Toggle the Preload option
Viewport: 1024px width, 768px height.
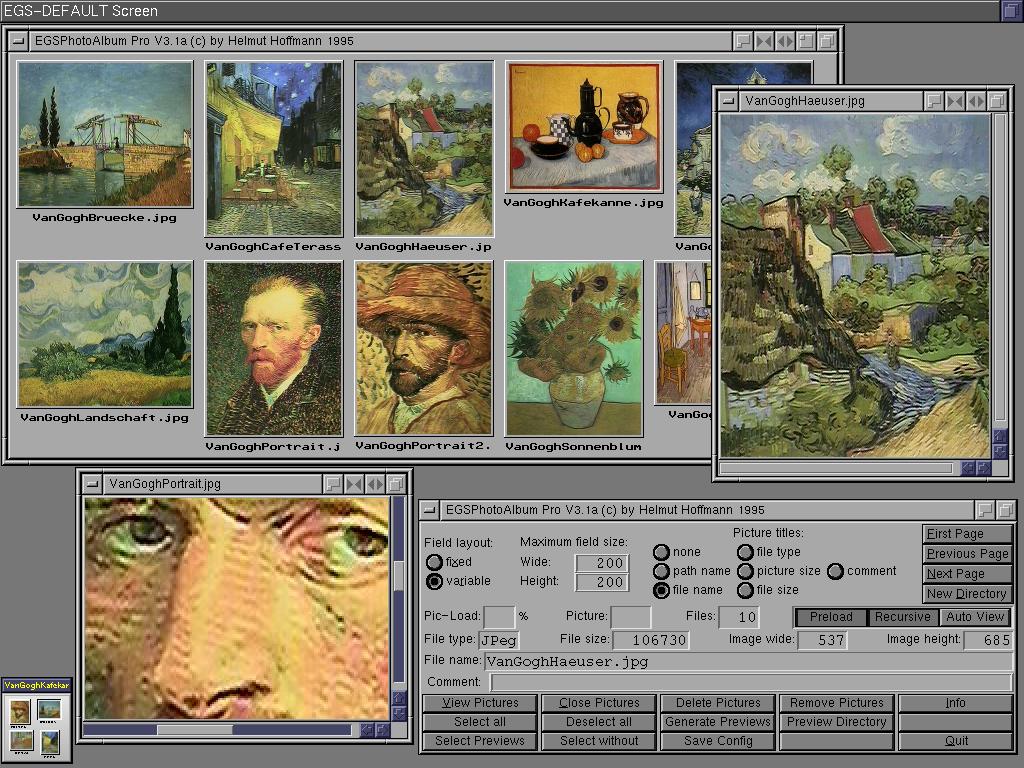(831, 617)
